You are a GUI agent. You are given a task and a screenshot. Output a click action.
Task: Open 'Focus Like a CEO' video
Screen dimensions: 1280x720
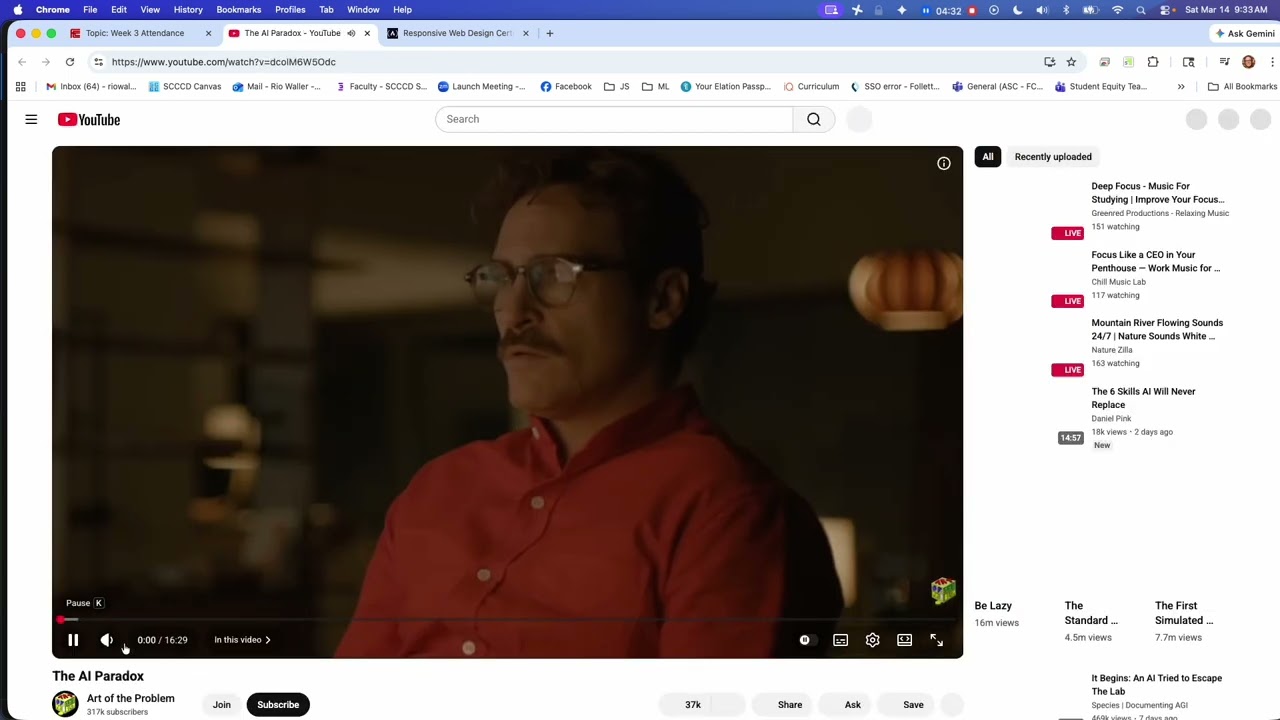click(x=1155, y=261)
